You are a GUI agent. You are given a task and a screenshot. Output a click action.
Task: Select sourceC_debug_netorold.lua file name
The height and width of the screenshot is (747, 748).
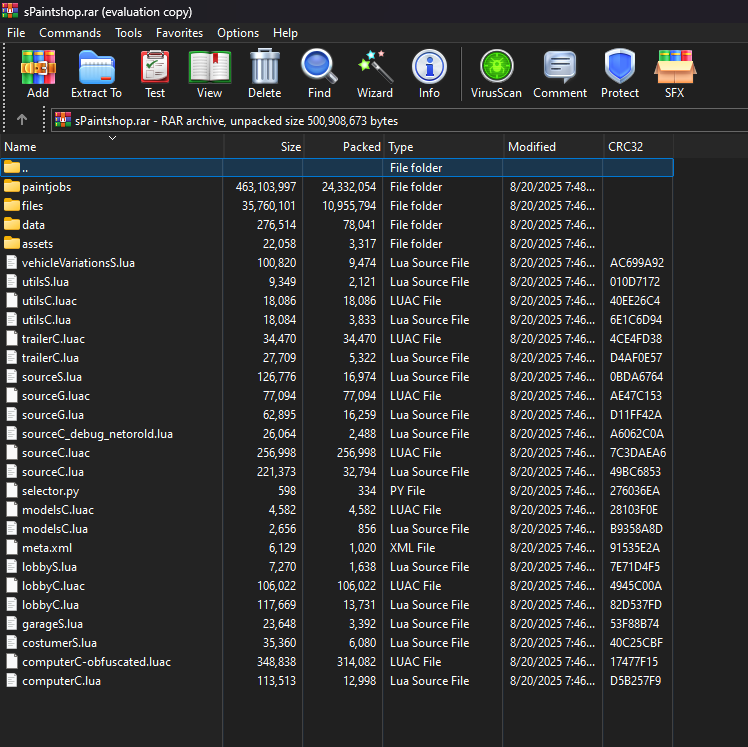coord(97,434)
